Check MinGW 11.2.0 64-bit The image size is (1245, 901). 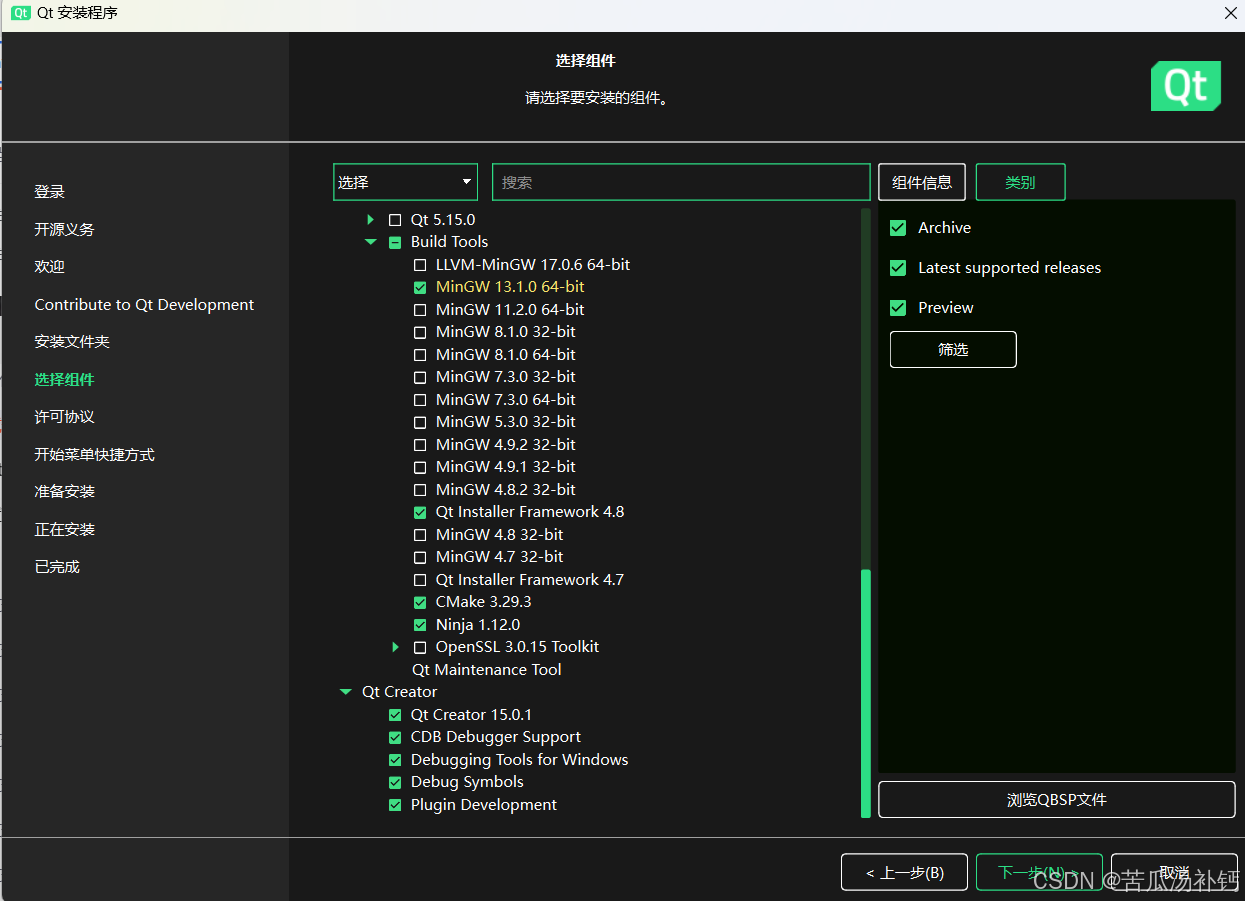click(x=420, y=310)
